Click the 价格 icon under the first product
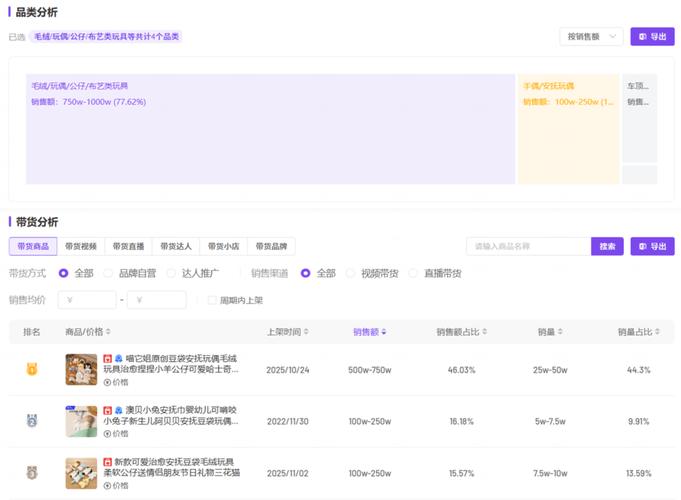Screen dimensions: 681x500 [x=107, y=382]
